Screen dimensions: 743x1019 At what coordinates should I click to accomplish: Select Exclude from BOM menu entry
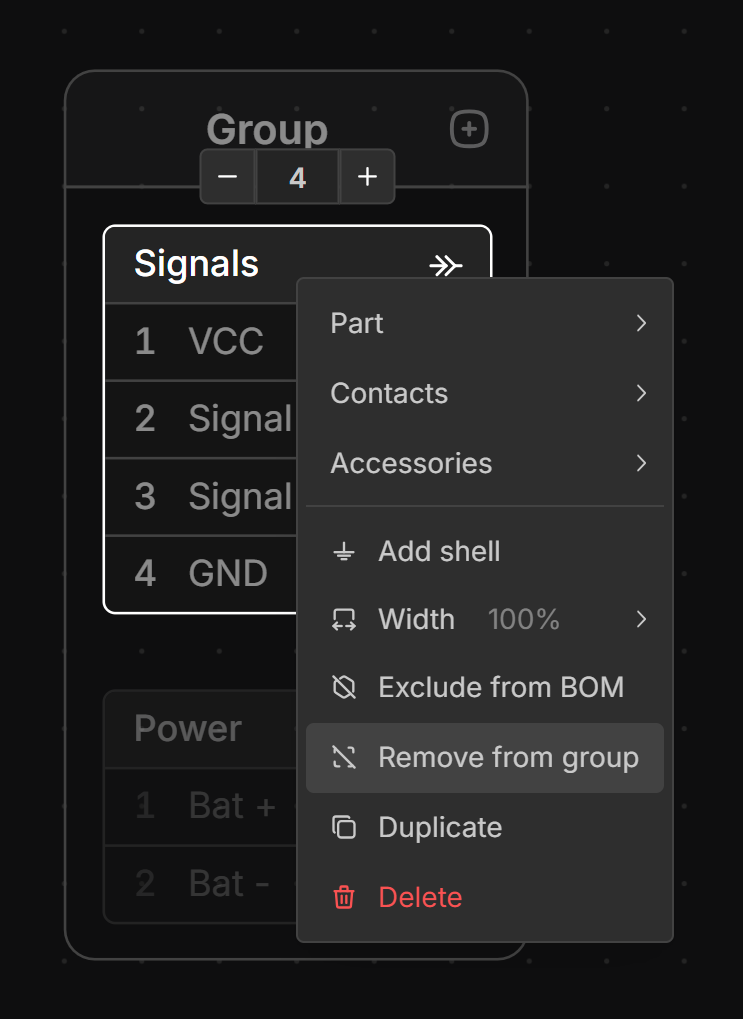(500, 688)
